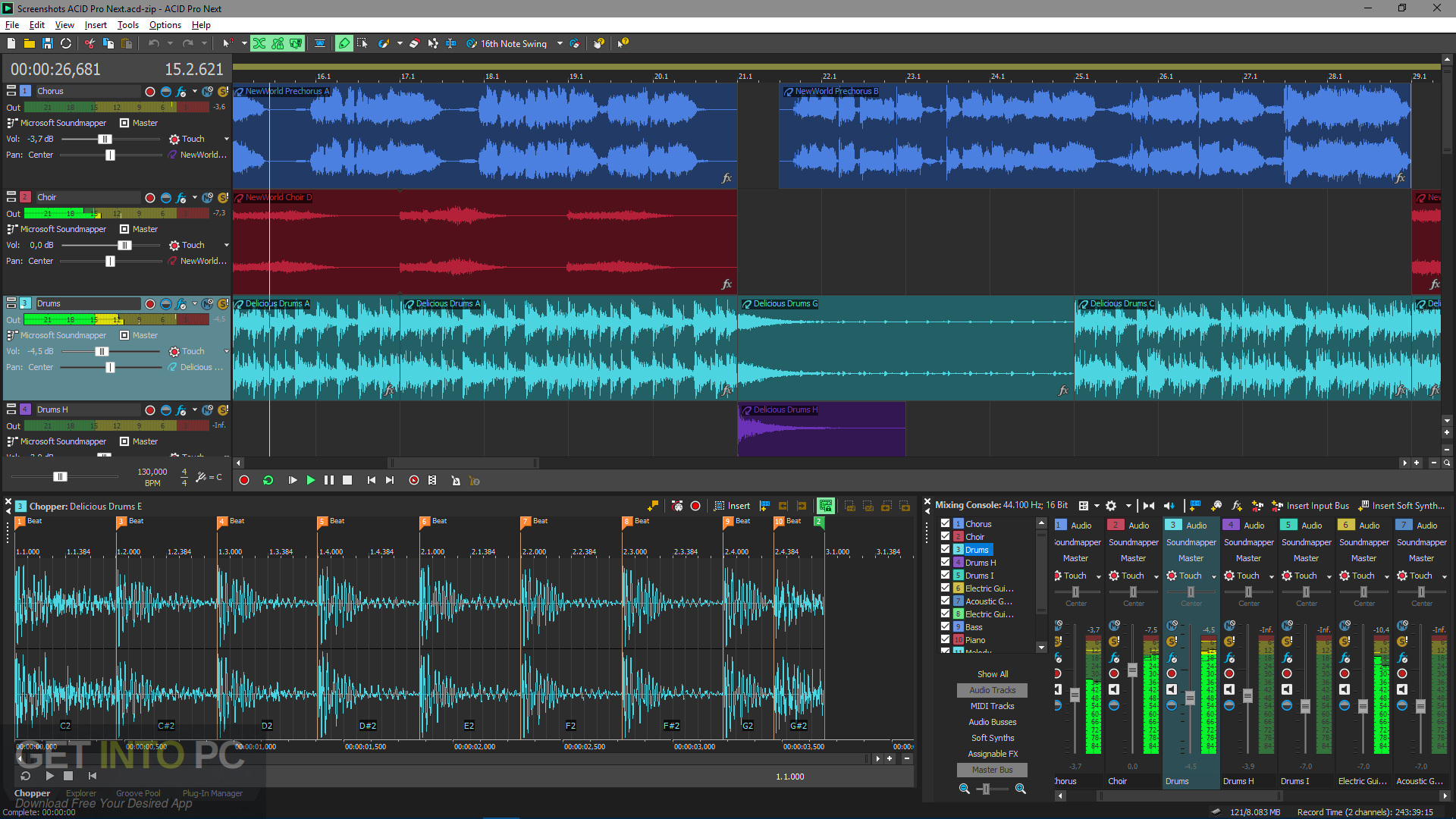The image size is (1456, 819).
Task: Uncheck the Piano track in console list
Action: point(946,639)
